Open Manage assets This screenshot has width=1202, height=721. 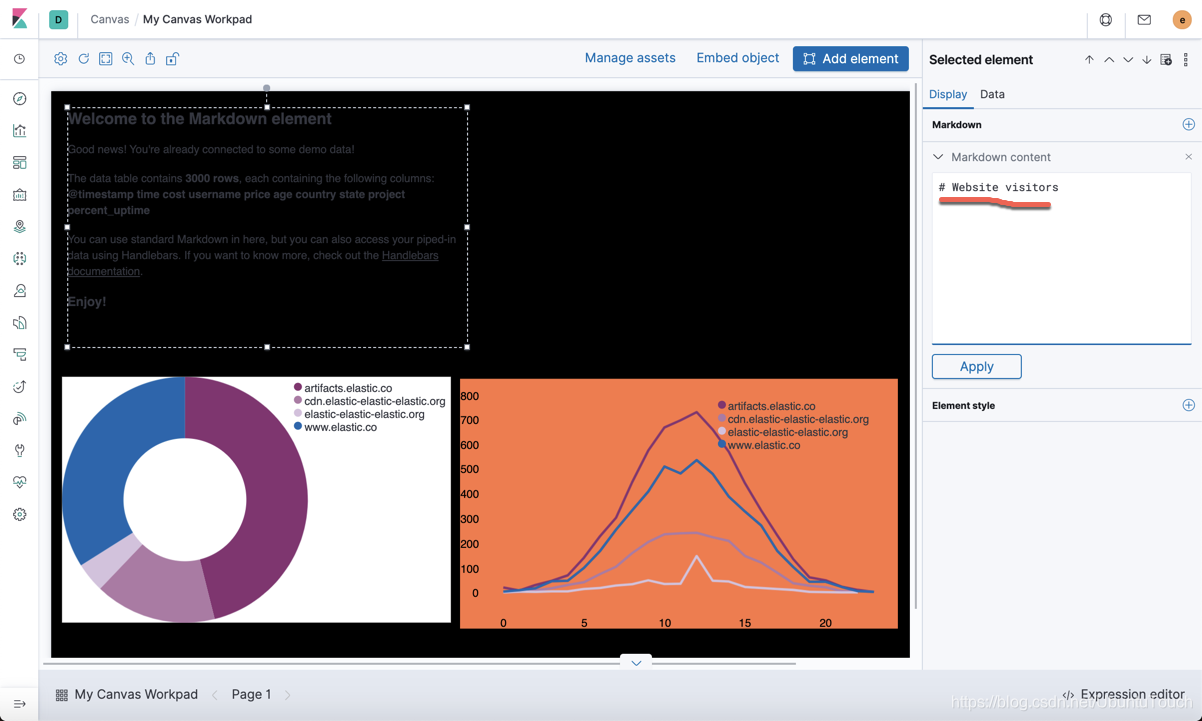click(x=630, y=58)
